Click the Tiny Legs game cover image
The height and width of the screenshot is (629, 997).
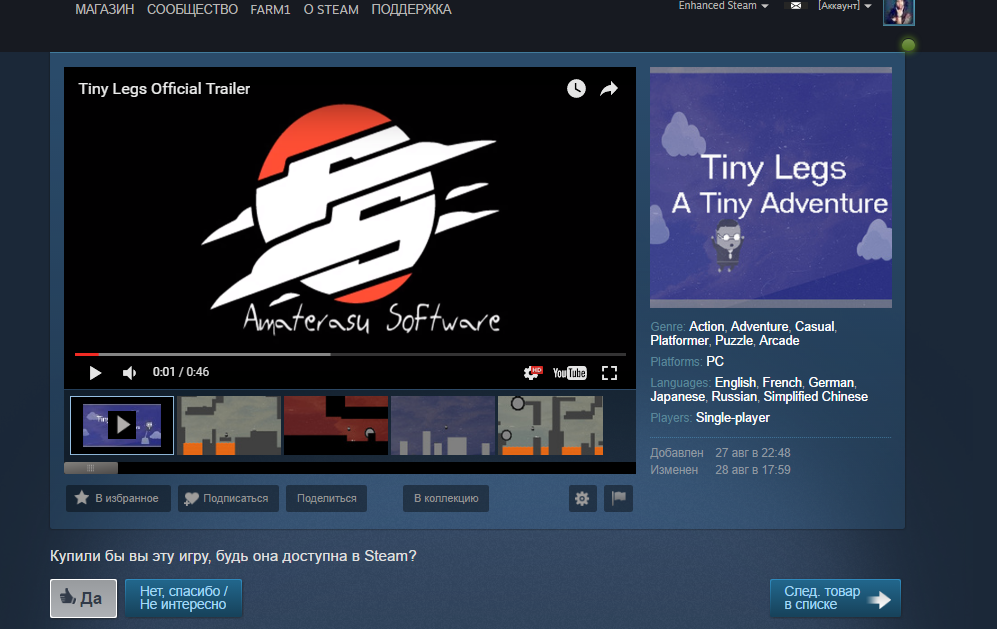(771, 188)
